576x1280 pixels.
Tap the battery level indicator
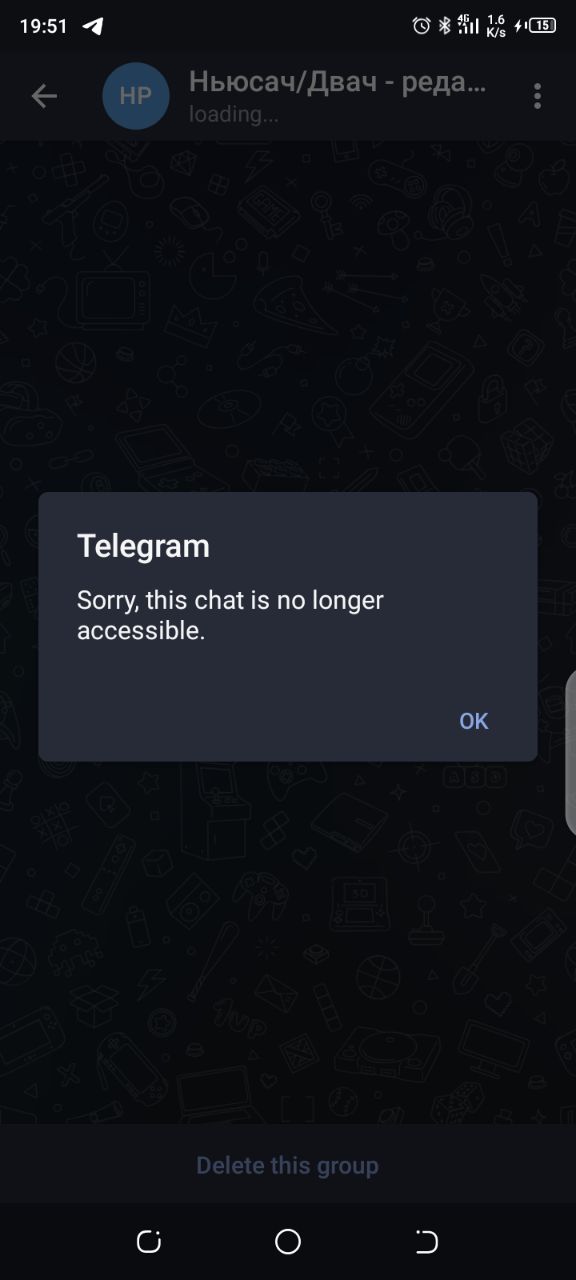[x=542, y=26]
